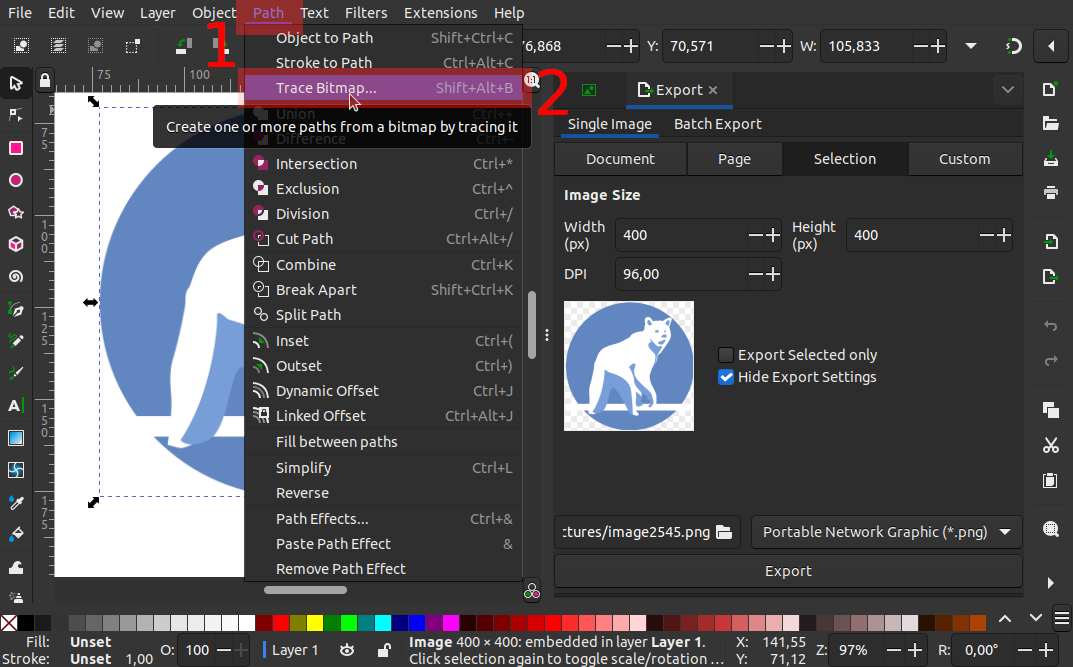Select the Star and polygon tool
1073x667 pixels.
click(x=16, y=212)
